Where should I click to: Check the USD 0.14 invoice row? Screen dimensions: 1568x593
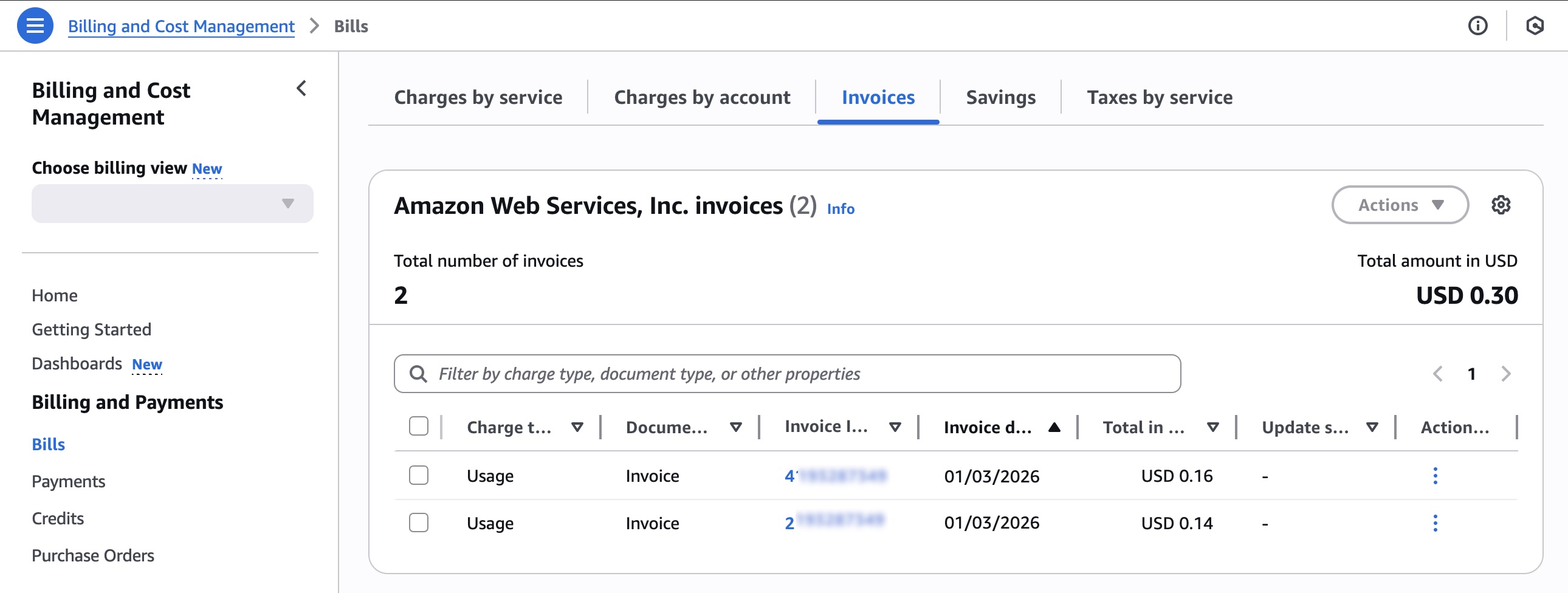418,523
